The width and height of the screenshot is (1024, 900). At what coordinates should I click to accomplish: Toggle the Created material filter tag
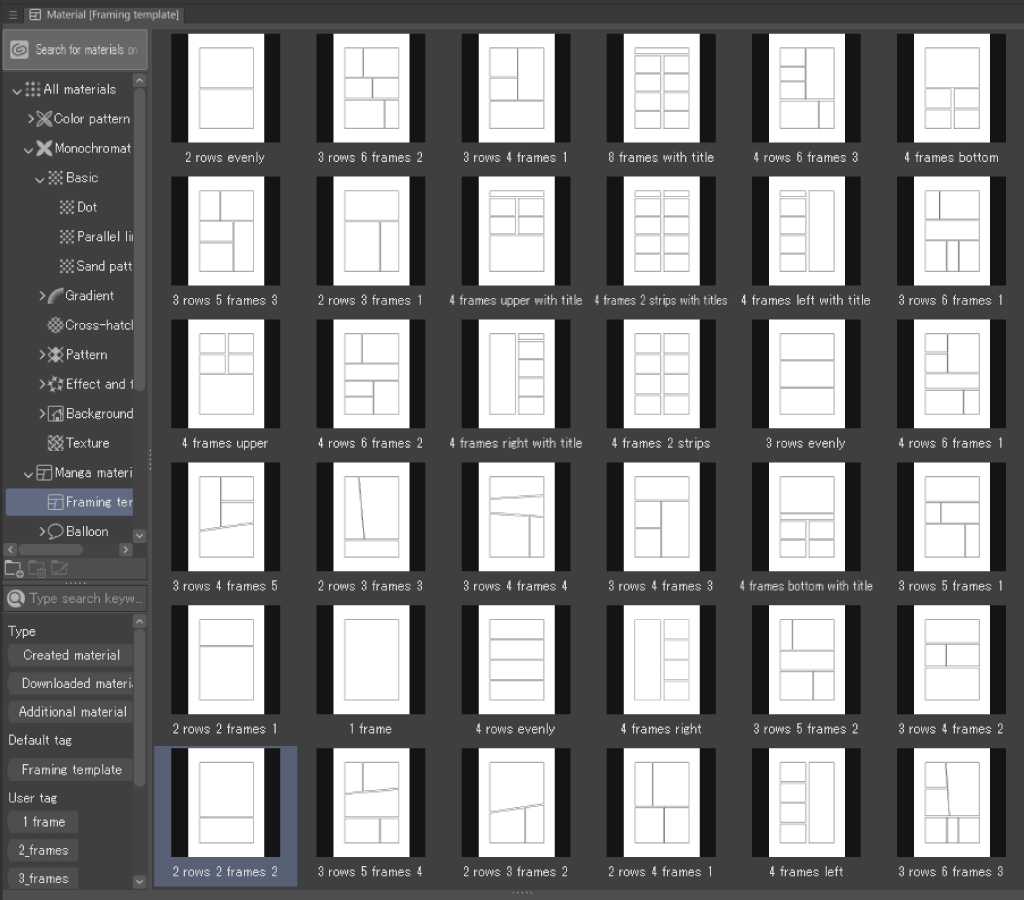[x=71, y=656]
